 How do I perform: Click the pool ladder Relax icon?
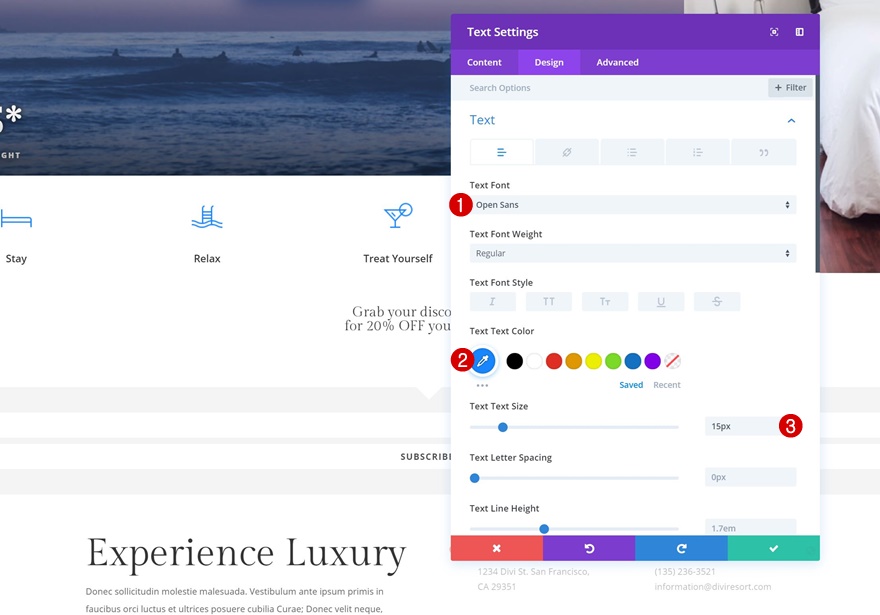click(207, 217)
